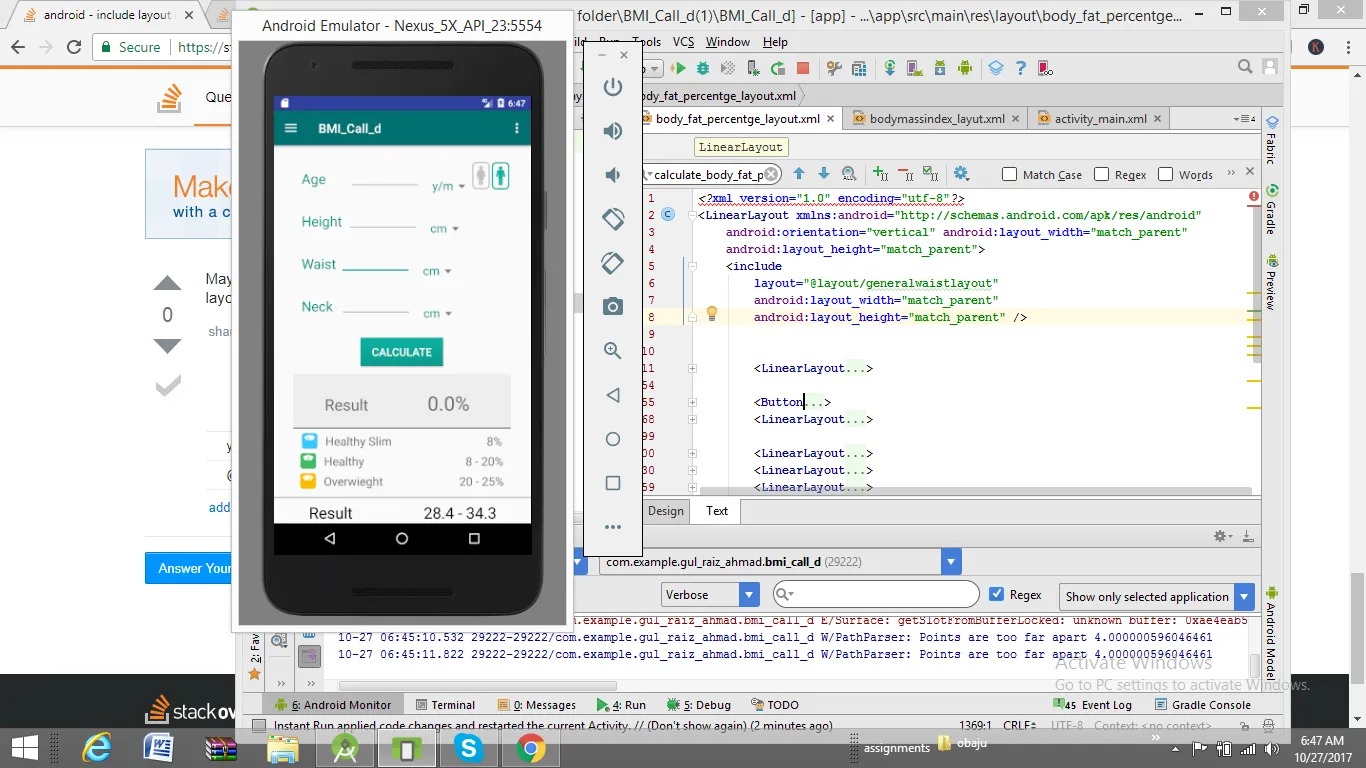The width and height of the screenshot is (1366, 768).
Task: Click the emulator power button icon
Action: coord(613,87)
